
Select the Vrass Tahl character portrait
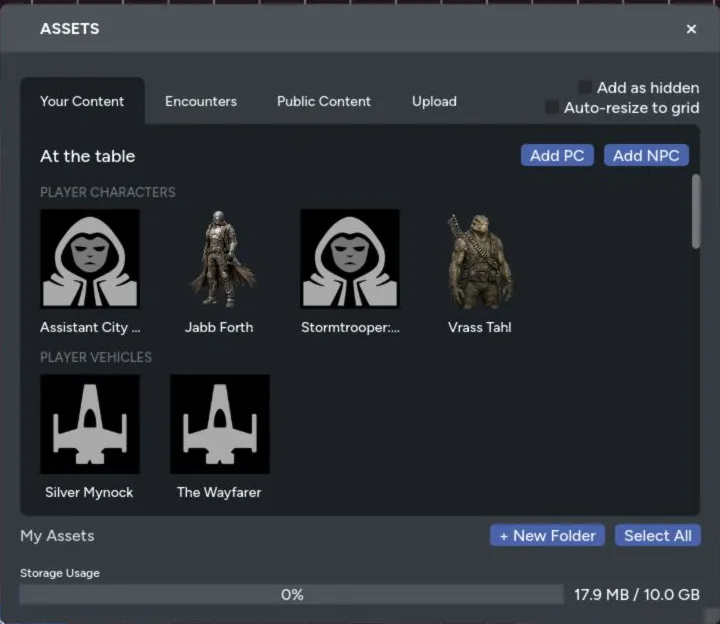click(x=480, y=261)
